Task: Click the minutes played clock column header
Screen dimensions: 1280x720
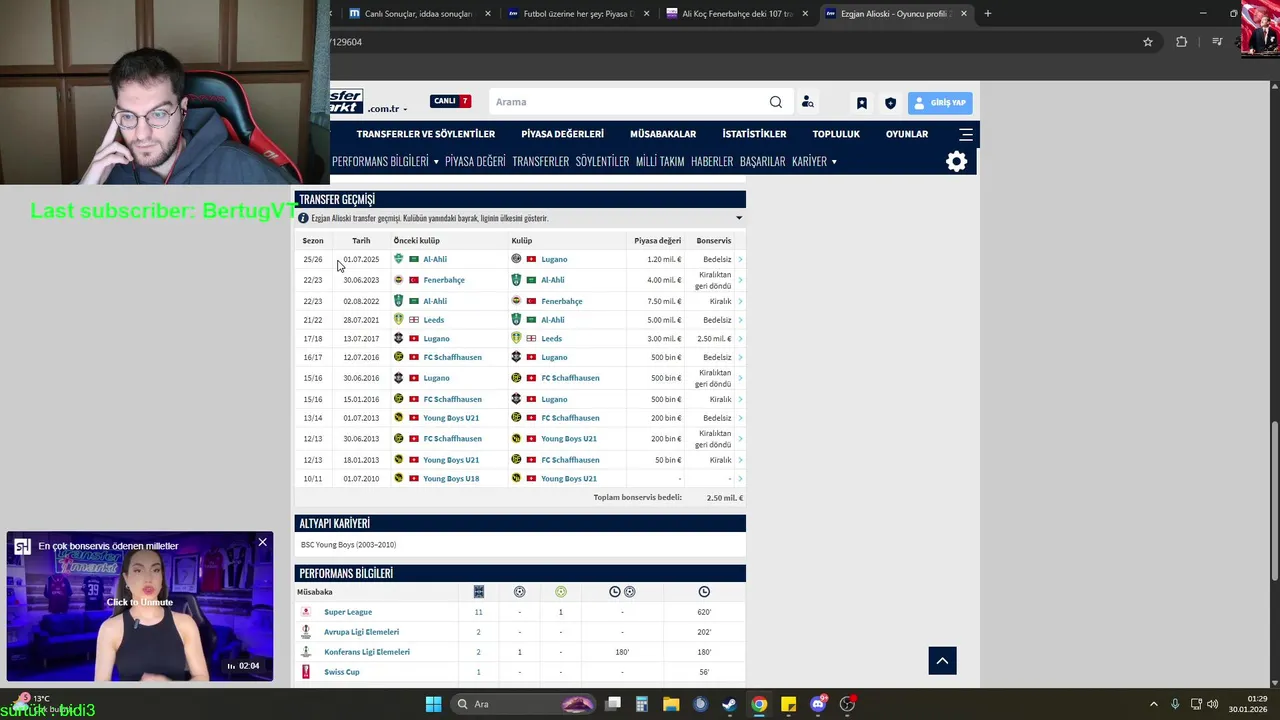Action: (704, 592)
